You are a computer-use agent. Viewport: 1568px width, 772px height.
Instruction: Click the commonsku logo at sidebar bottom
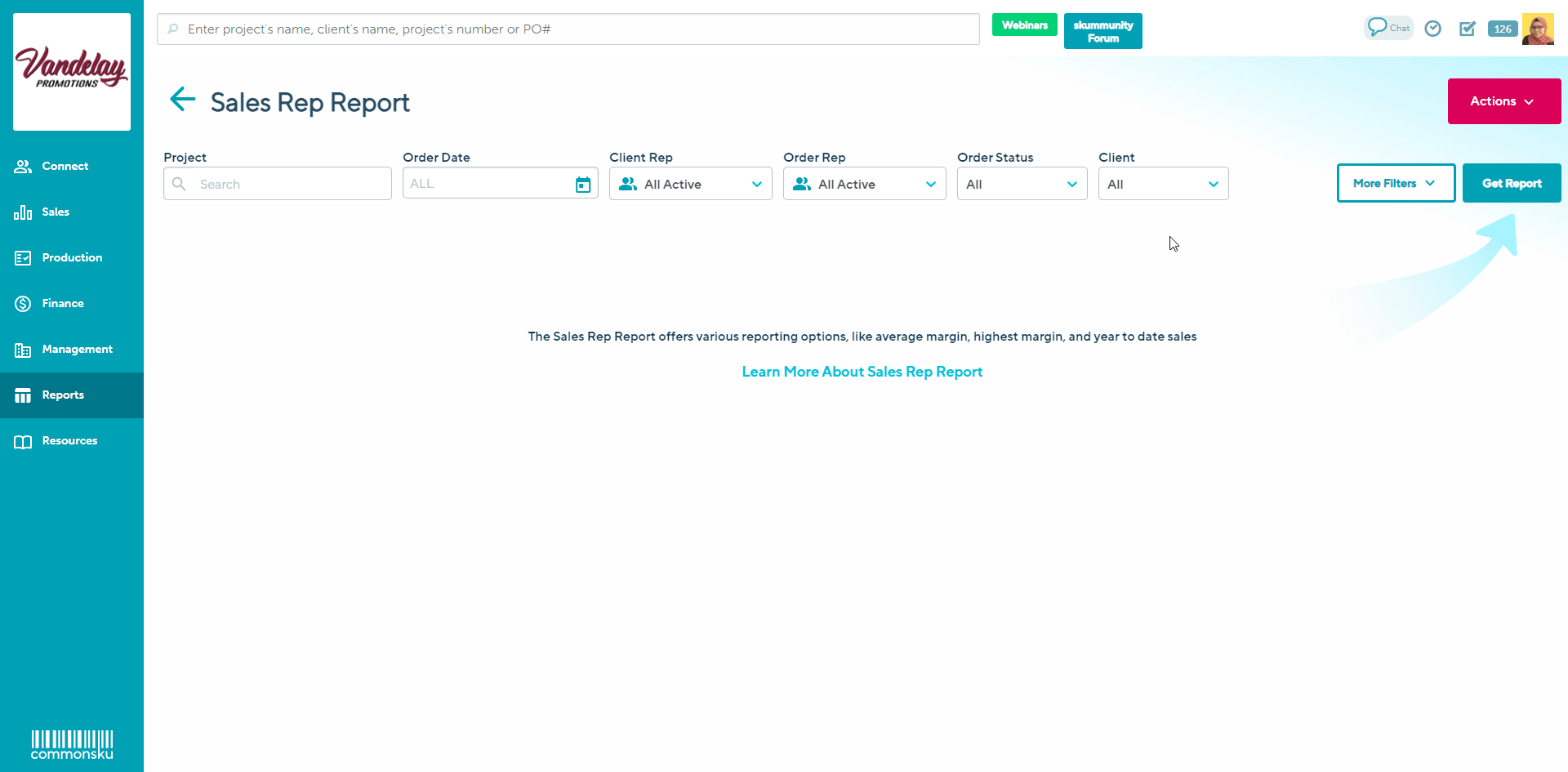point(72,744)
